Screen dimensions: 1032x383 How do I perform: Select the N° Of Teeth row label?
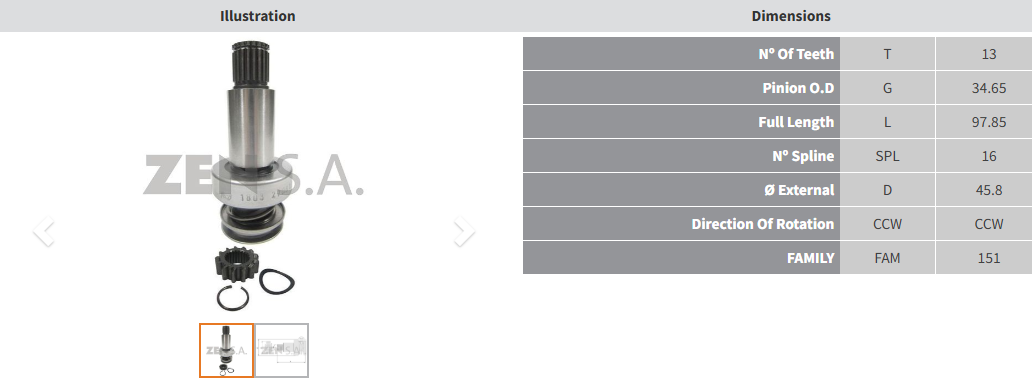click(x=796, y=54)
